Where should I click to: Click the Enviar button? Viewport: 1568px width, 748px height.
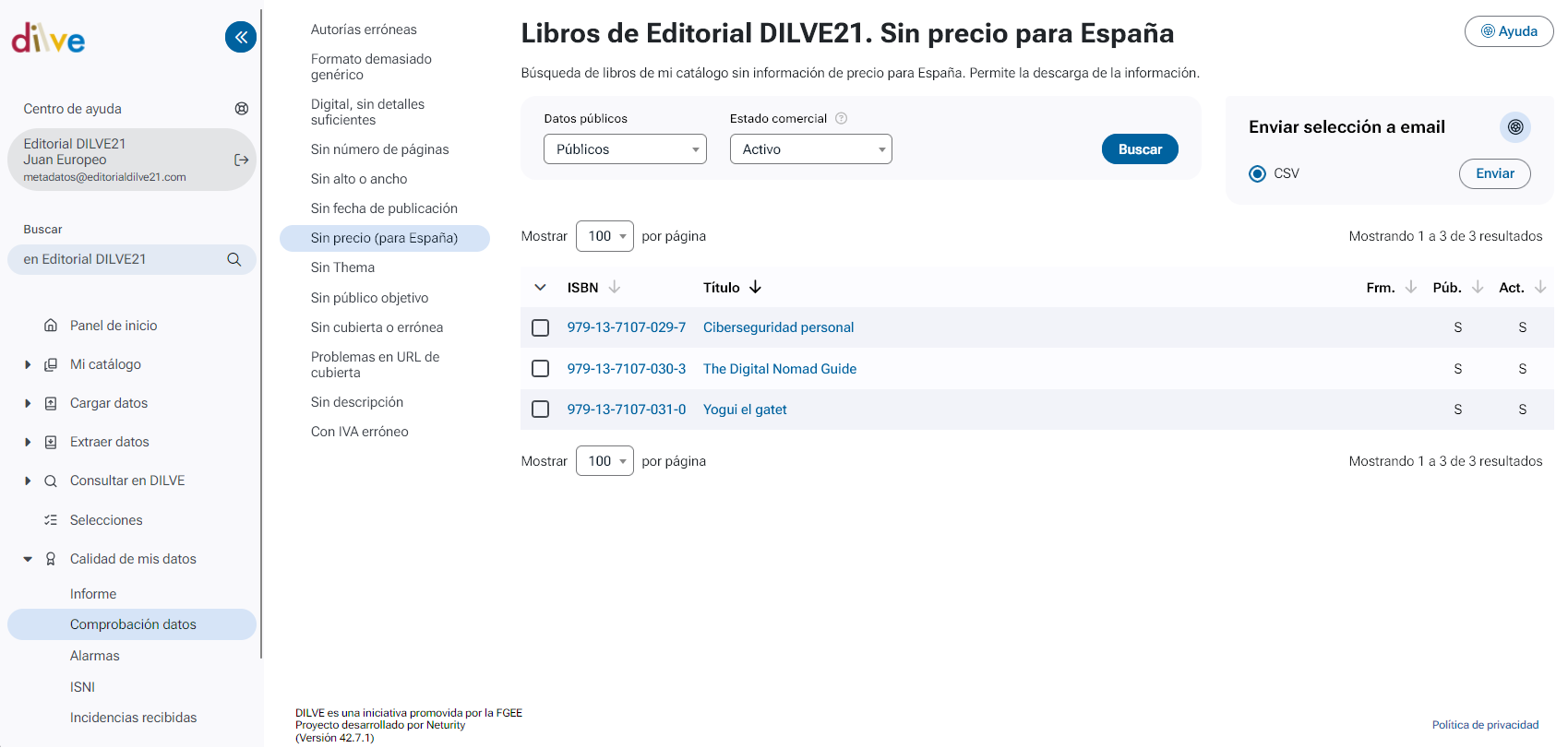[1494, 173]
